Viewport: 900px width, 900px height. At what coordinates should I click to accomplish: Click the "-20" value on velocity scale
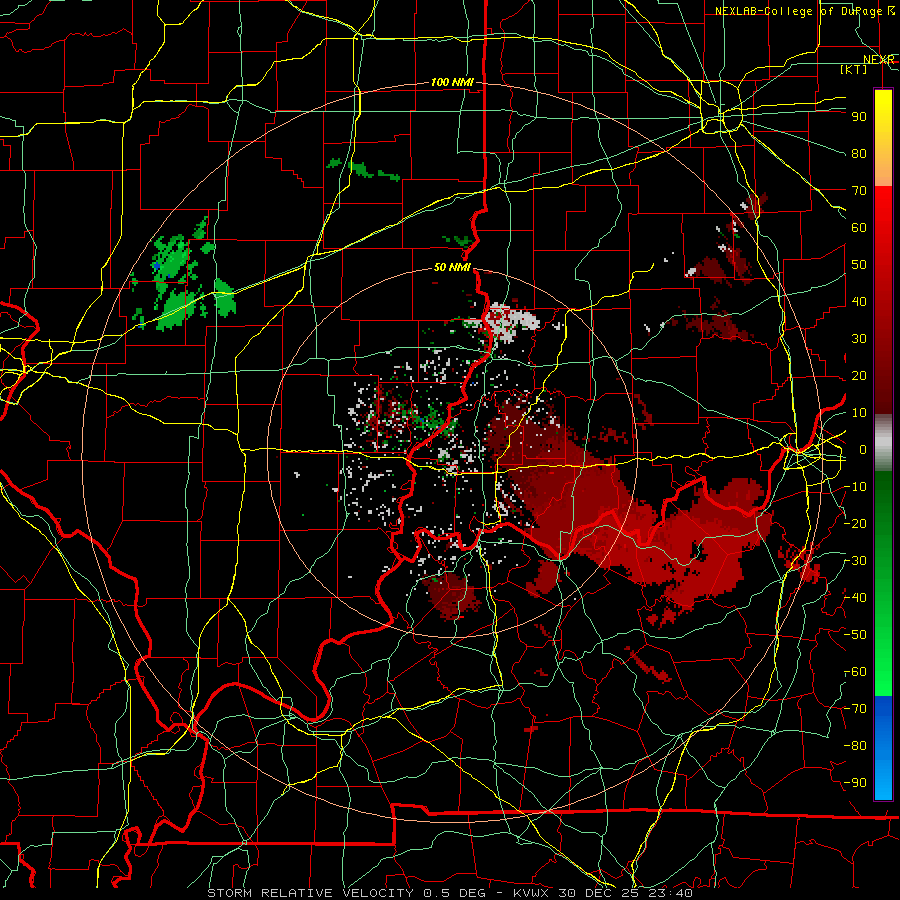click(855, 524)
